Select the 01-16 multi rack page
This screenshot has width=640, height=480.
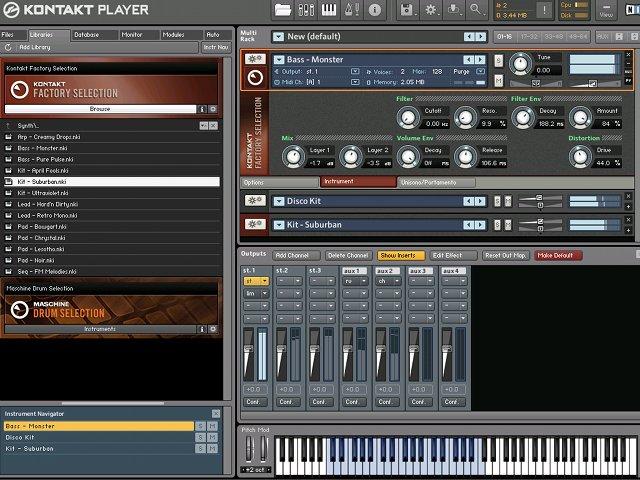504,37
